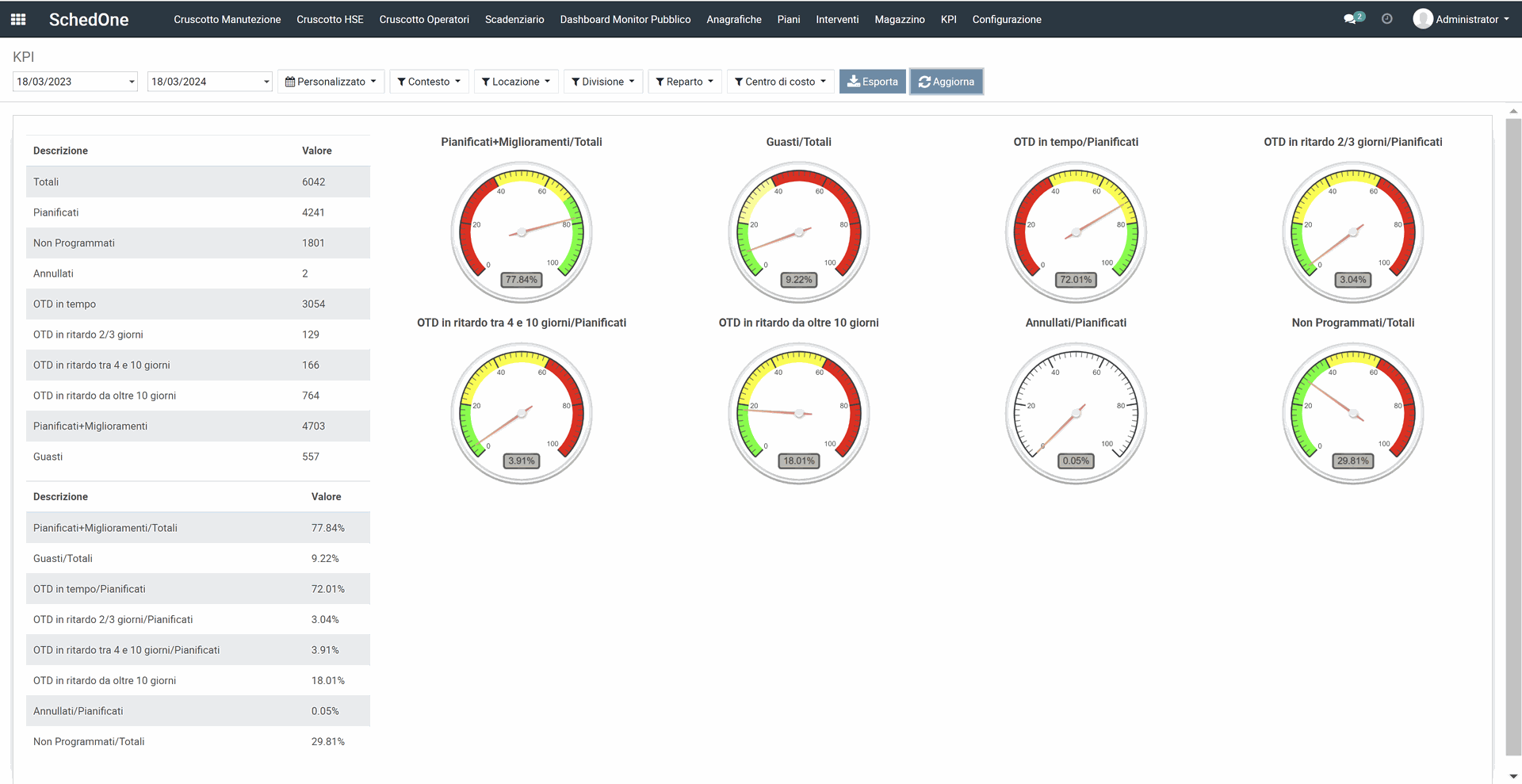
Task: Click the Esporta button
Action: pos(872,82)
